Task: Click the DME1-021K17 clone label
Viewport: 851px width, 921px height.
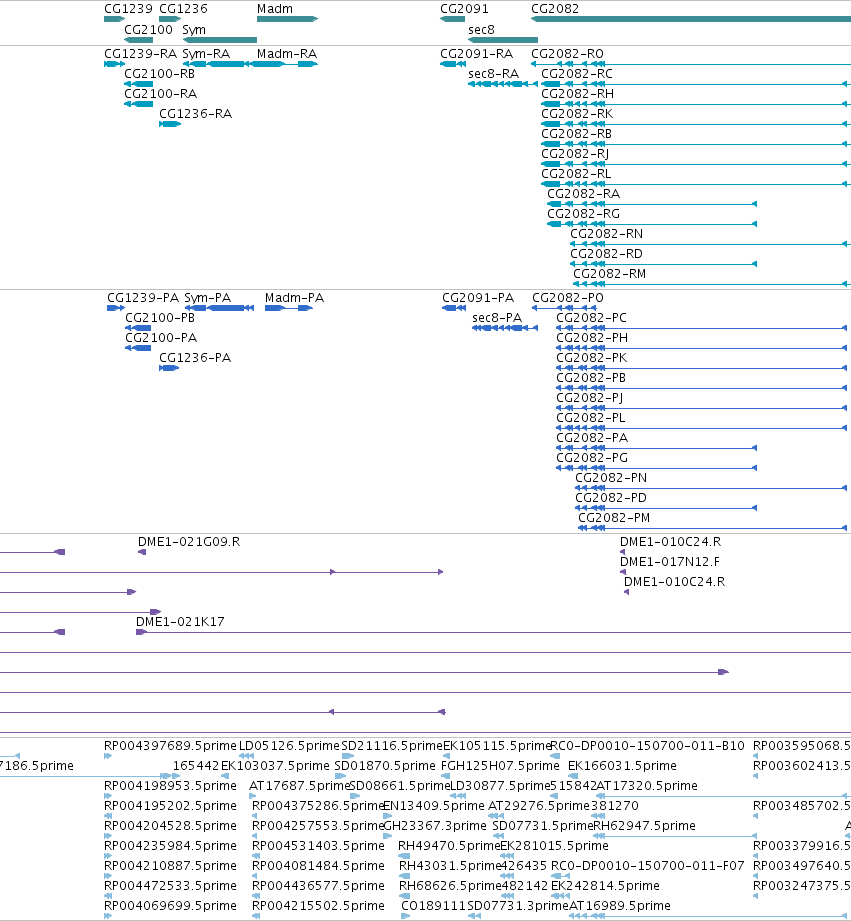Action: 180,621
